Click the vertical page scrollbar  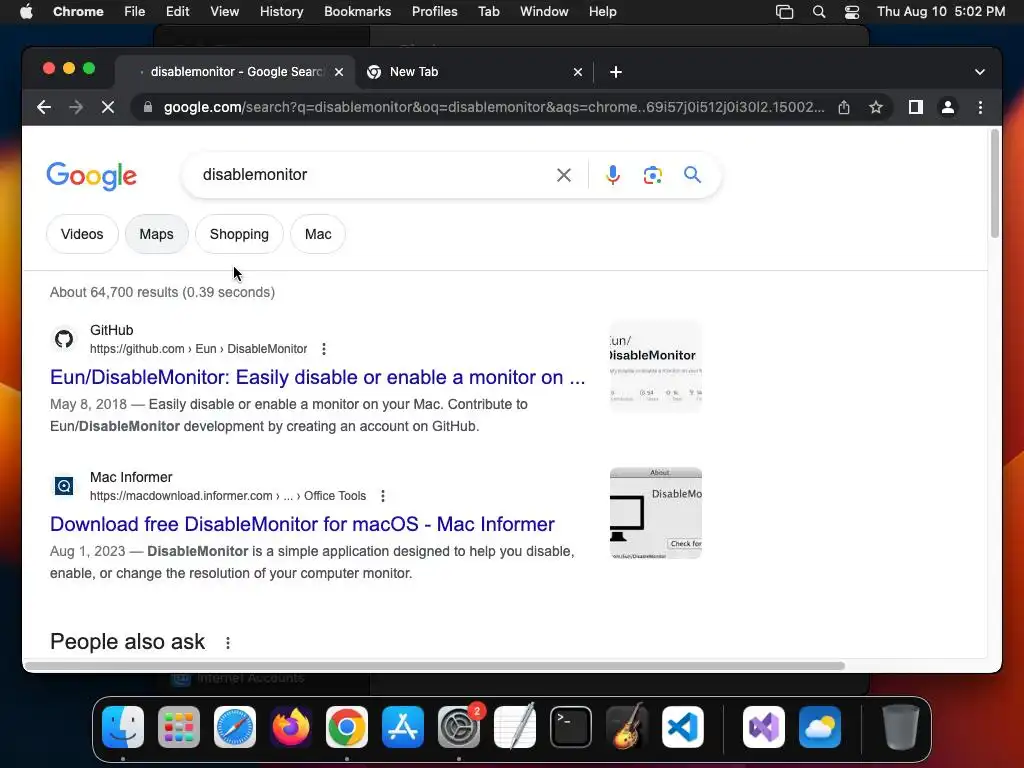(x=995, y=184)
